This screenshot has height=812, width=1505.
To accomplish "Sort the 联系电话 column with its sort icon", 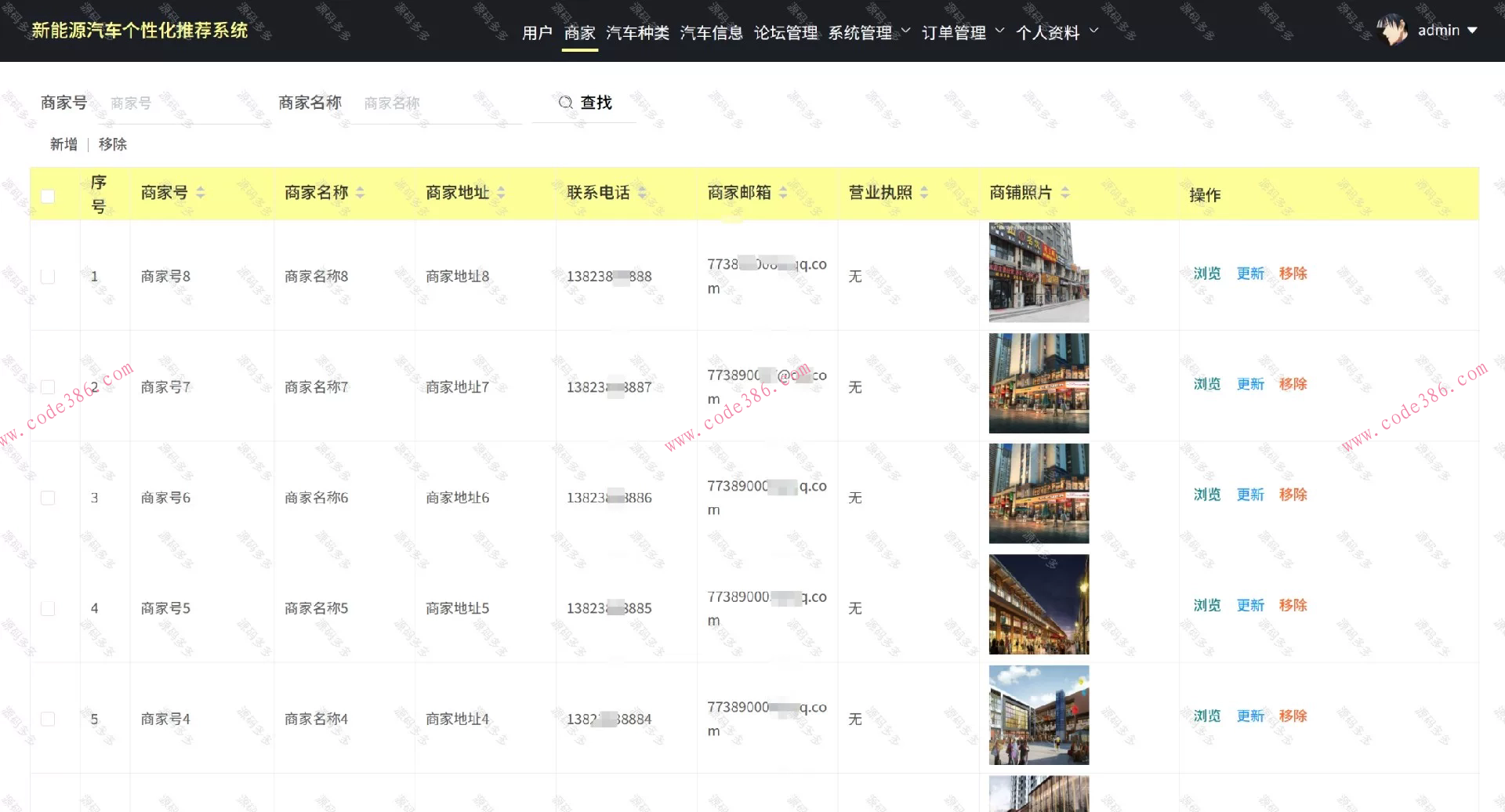I will pos(642,193).
